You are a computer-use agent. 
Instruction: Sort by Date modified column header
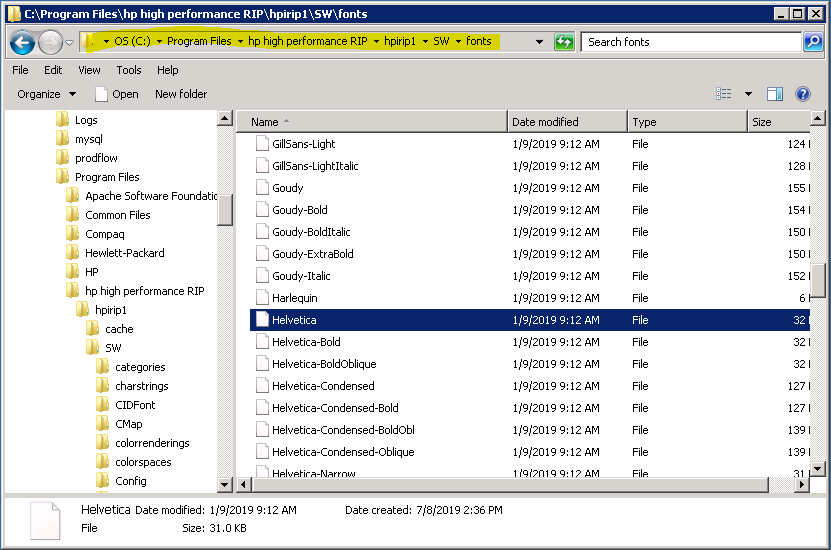click(568, 122)
